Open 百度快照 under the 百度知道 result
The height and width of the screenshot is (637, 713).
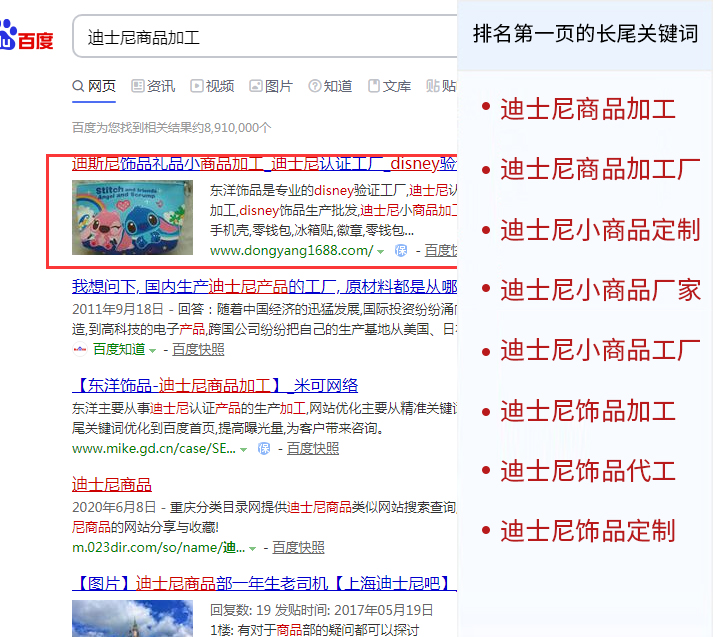(x=198, y=349)
